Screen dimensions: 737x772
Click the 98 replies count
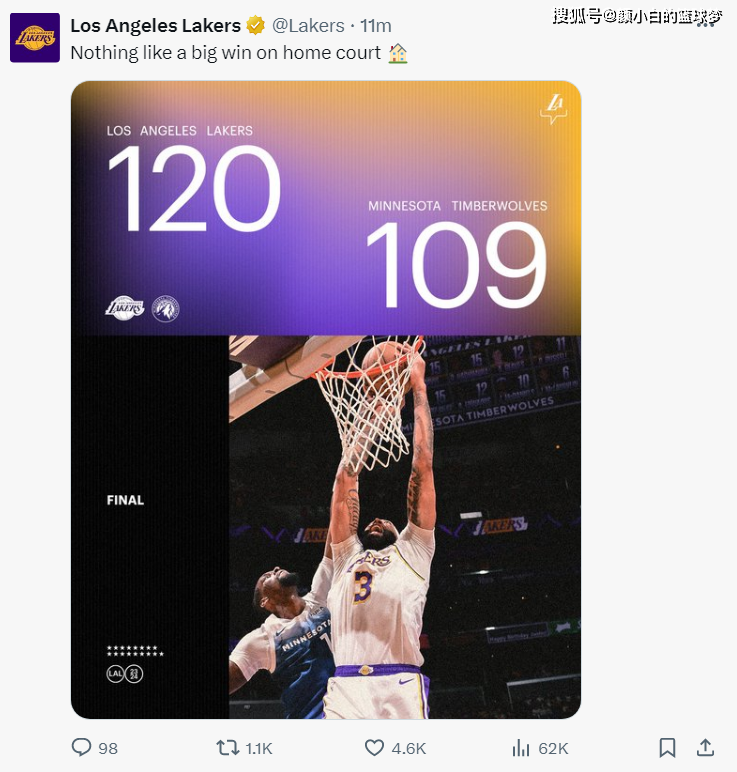(x=108, y=748)
